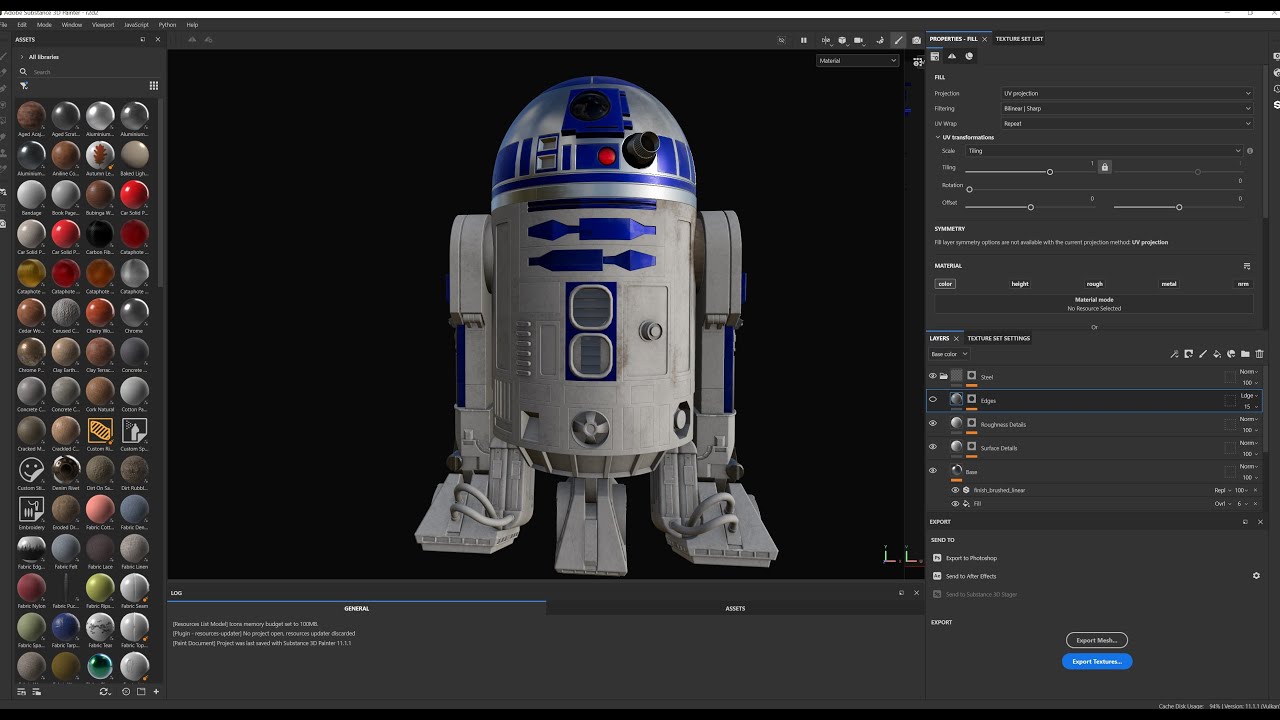Open the 3D view mode cube icon
This screenshot has height=720, width=1280.
tap(842, 40)
